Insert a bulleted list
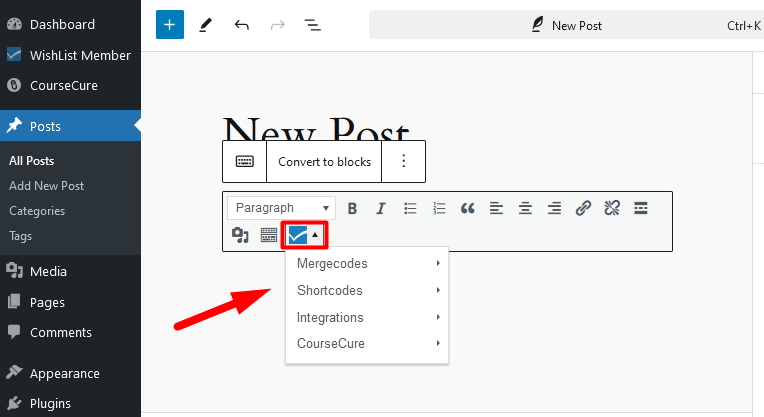This screenshot has width=764, height=417. (410, 208)
